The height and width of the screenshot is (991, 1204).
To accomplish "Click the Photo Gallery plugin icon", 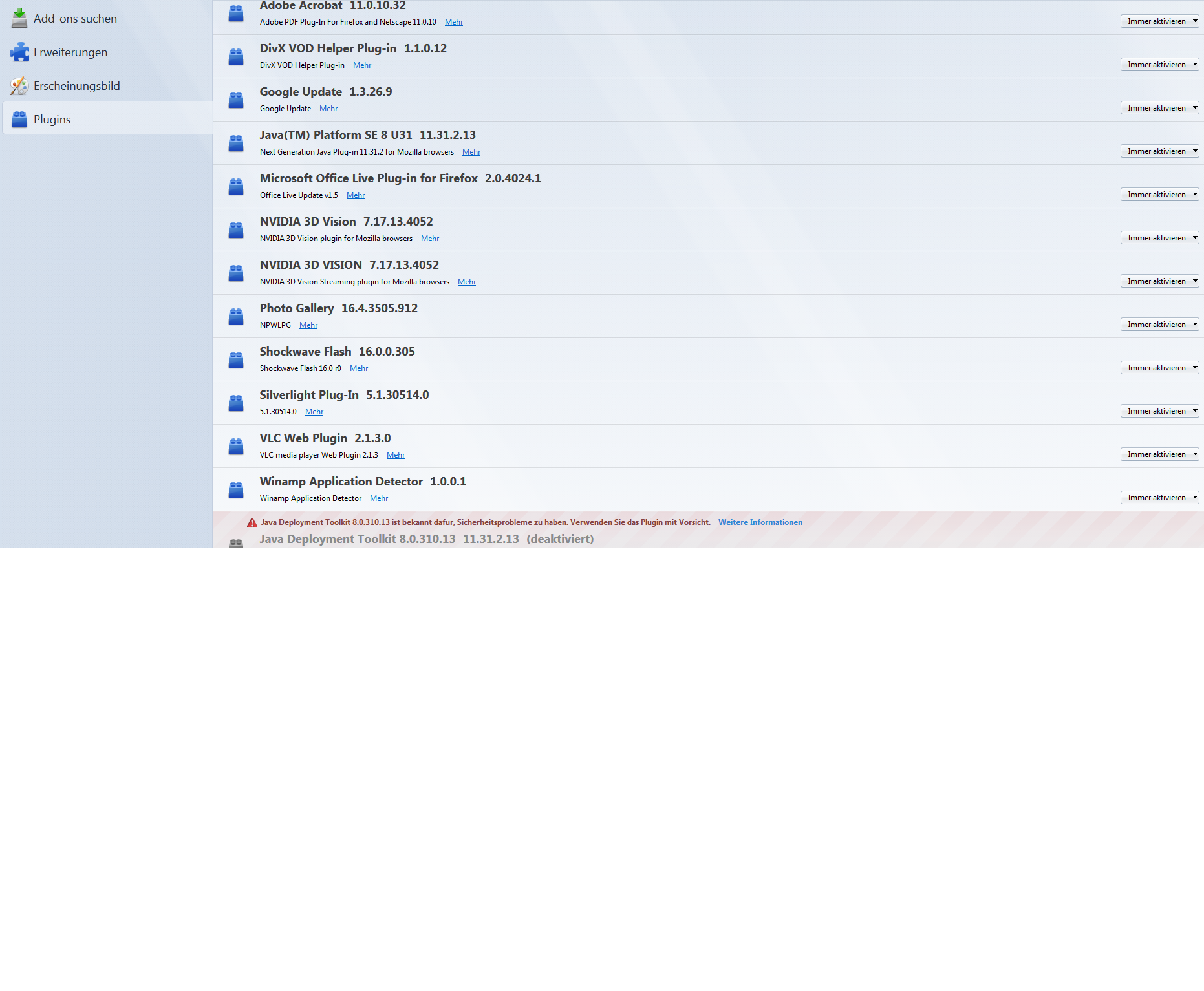I will tap(236, 317).
